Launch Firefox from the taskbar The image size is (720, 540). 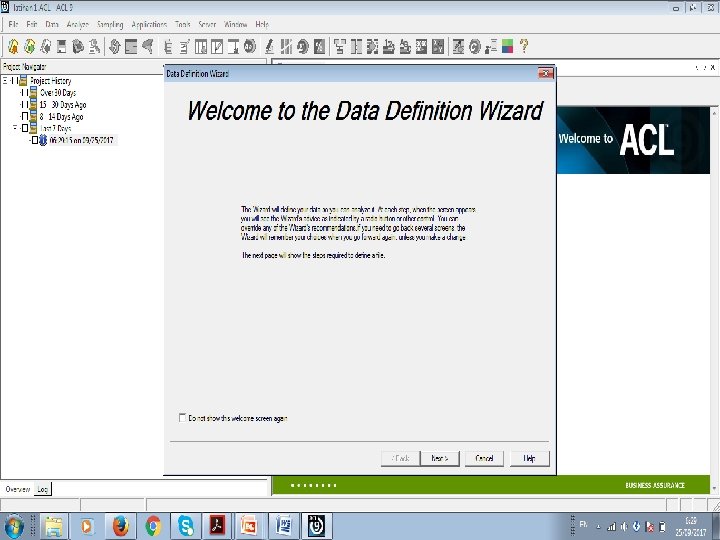120,526
